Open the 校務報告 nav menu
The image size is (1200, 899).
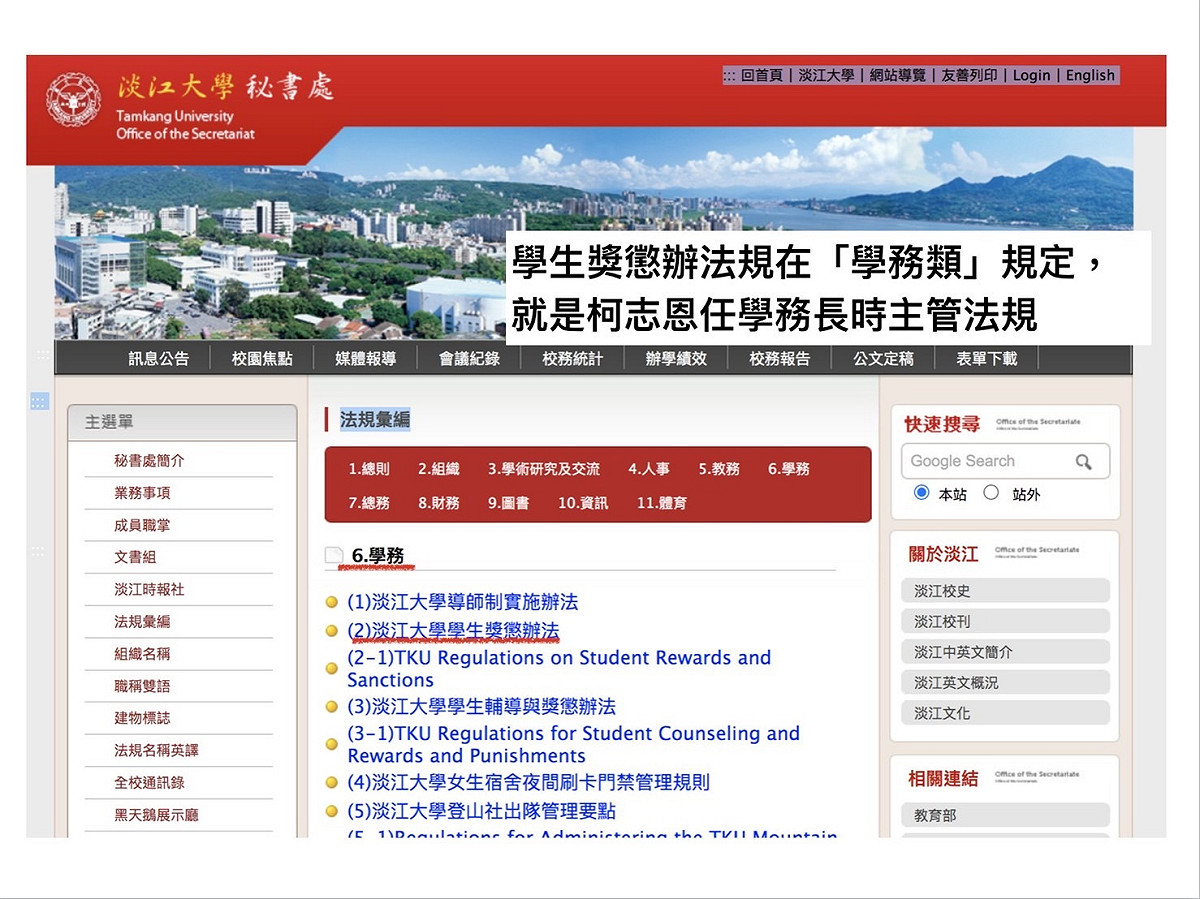point(779,359)
